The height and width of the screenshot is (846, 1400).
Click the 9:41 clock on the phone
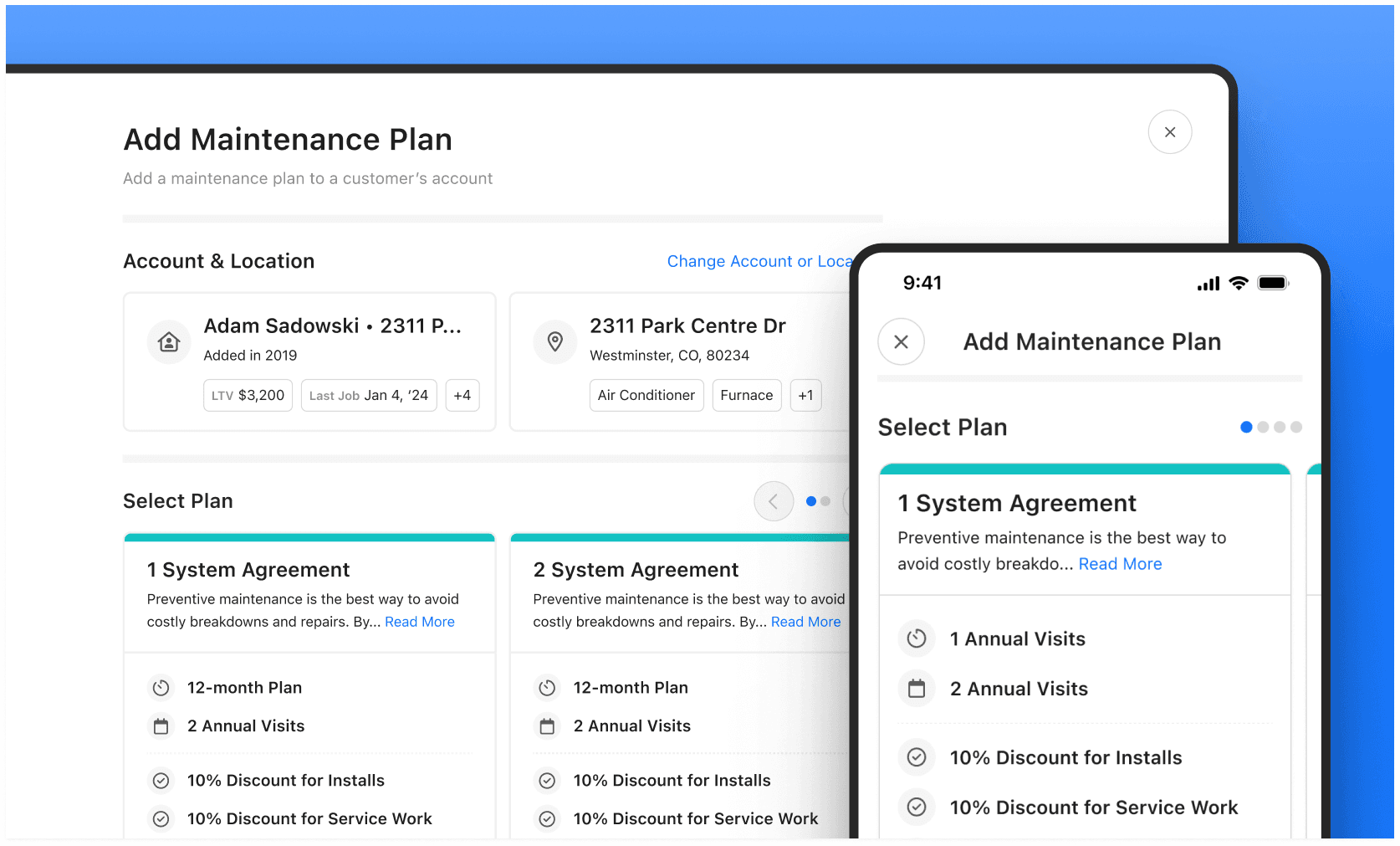(x=922, y=283)
